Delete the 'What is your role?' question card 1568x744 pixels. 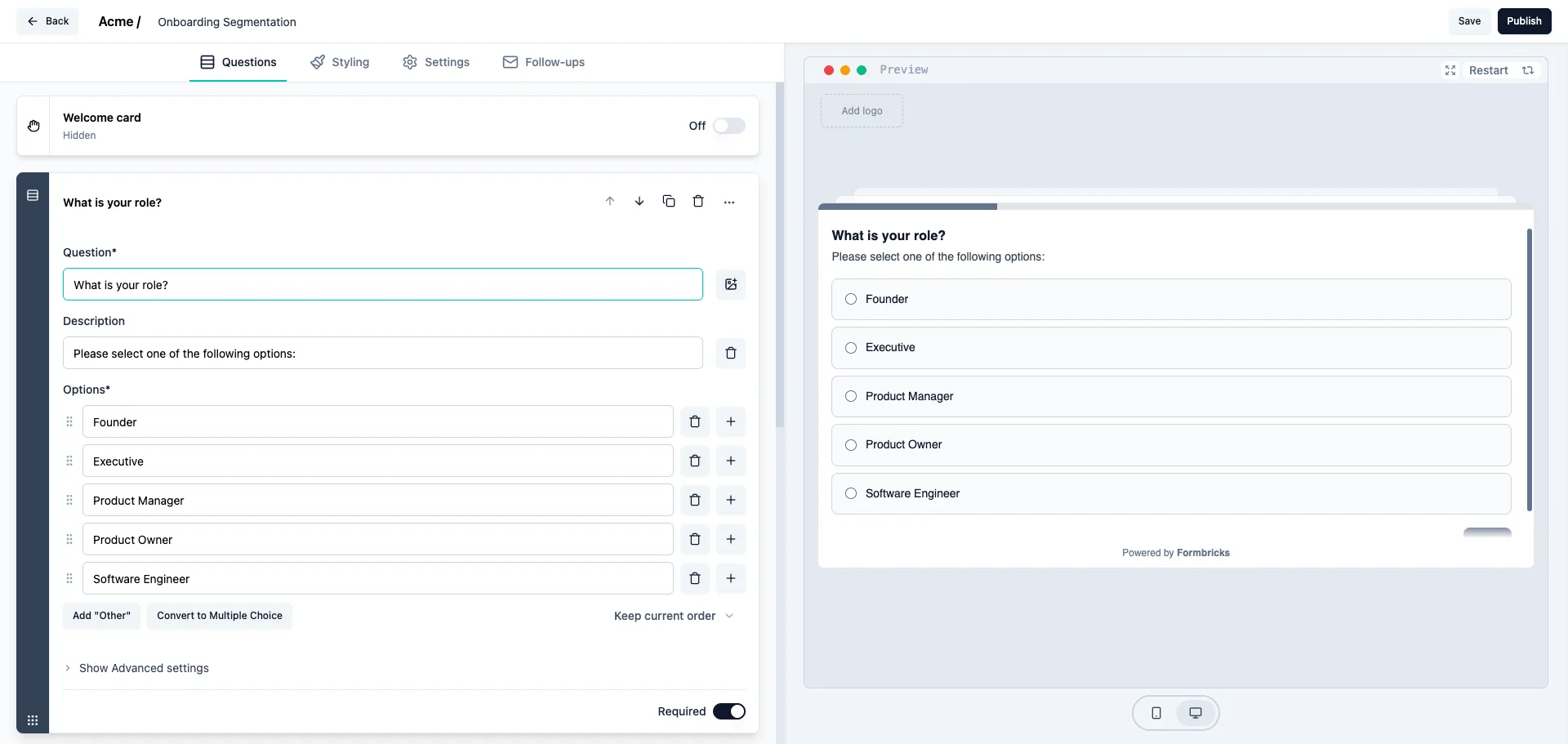698,202
